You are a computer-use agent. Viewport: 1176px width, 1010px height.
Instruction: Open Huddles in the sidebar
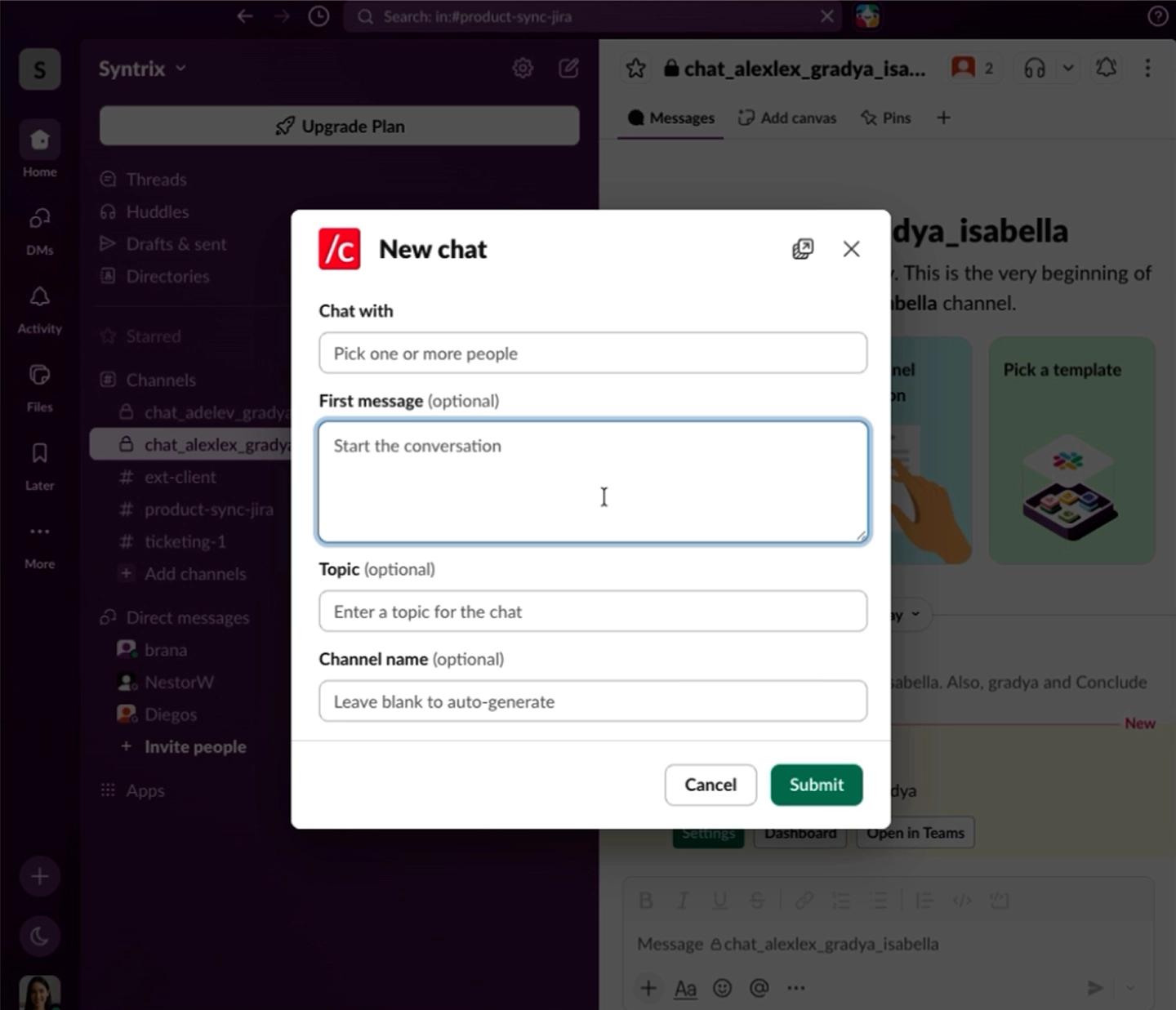[x=157, y=211]
